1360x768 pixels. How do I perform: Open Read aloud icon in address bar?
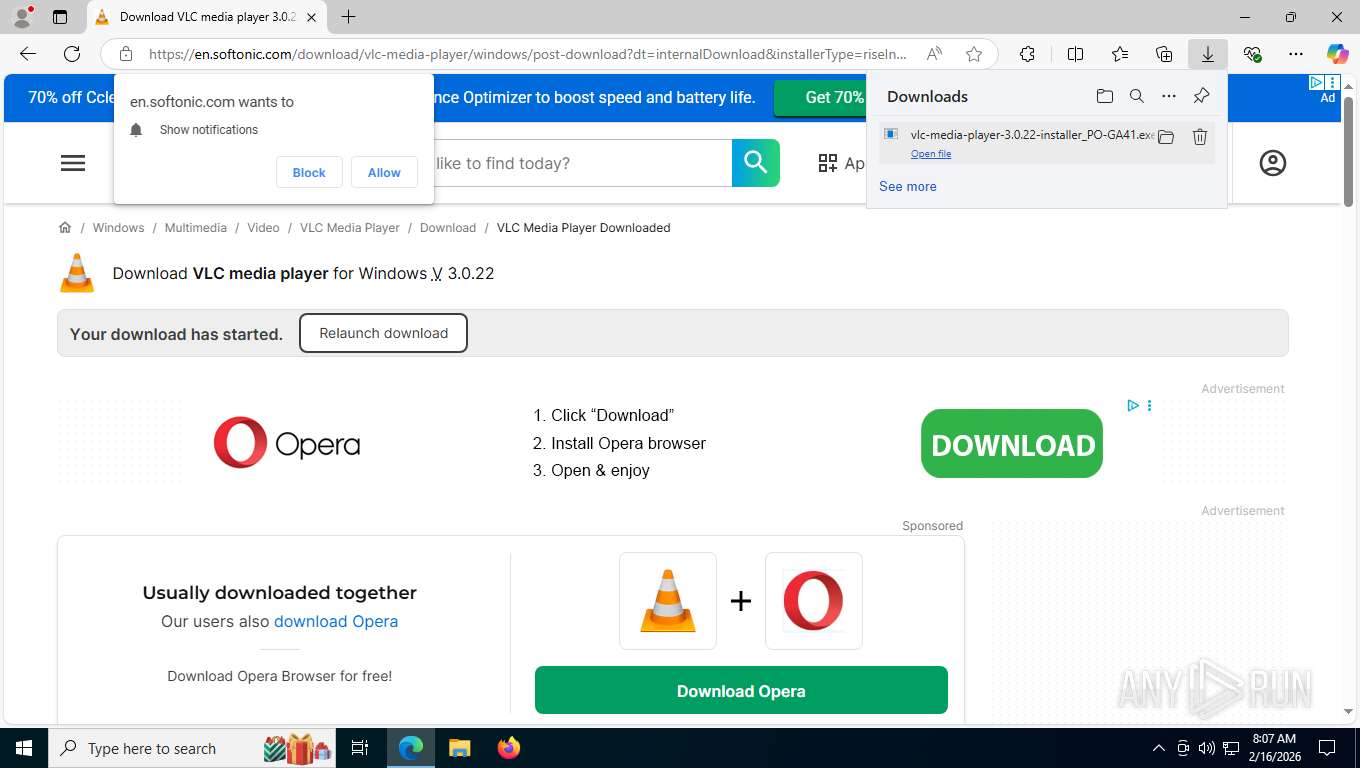[934, 54]
